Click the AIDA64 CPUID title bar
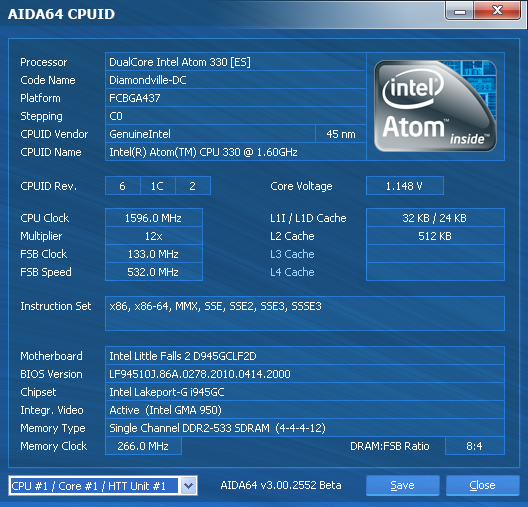 222,13
